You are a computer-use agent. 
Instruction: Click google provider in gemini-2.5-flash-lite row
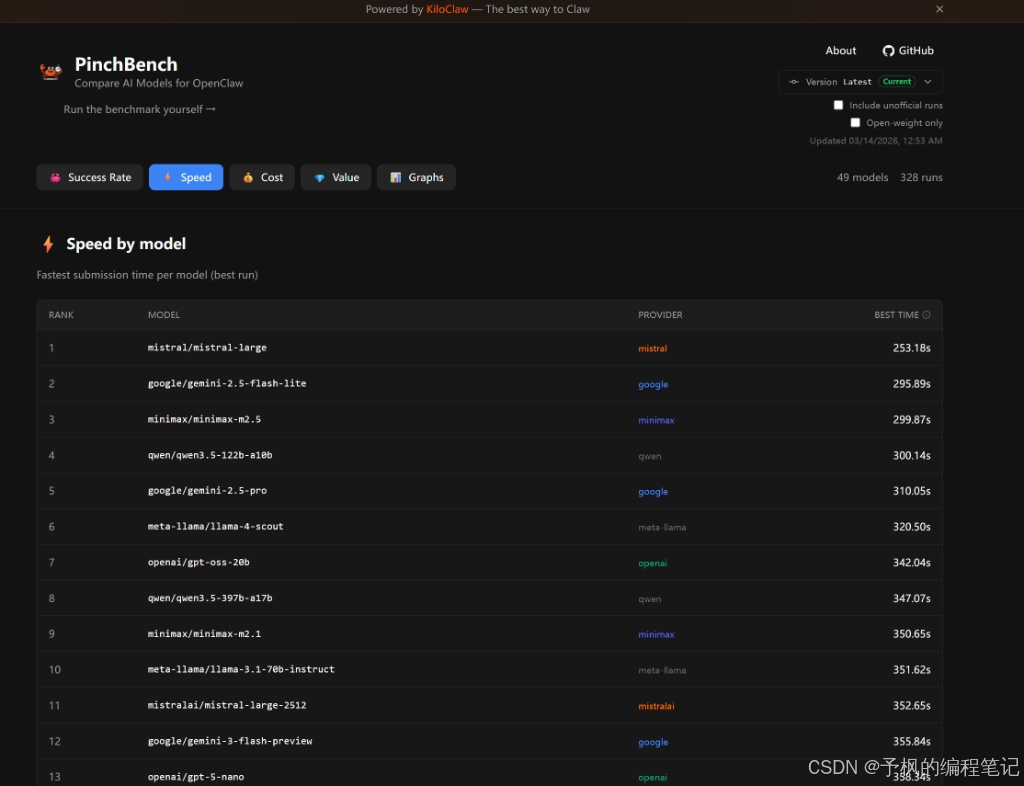point(653,385)
